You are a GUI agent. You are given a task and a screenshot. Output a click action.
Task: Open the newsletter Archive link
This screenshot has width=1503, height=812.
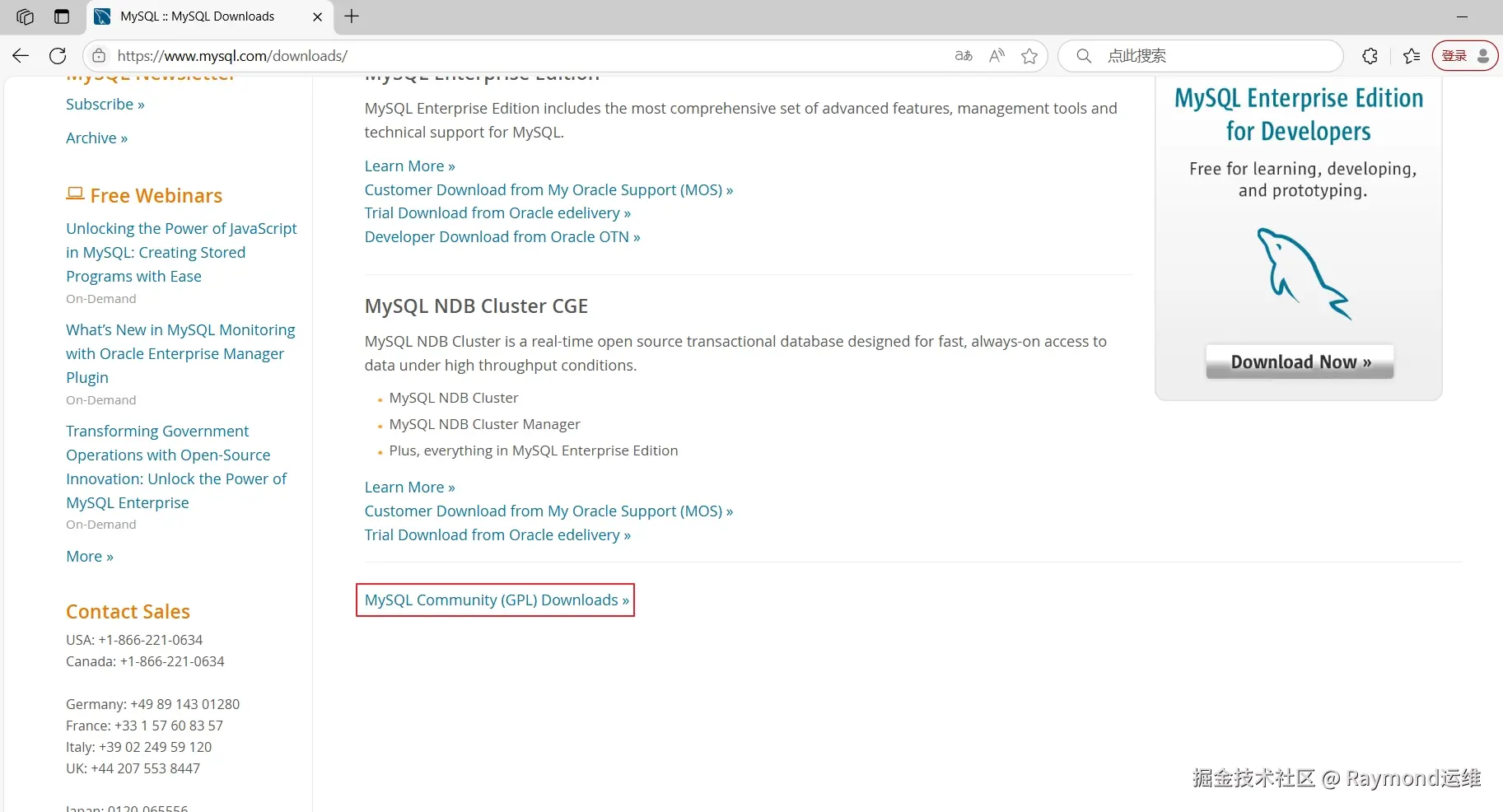(97, 138)
